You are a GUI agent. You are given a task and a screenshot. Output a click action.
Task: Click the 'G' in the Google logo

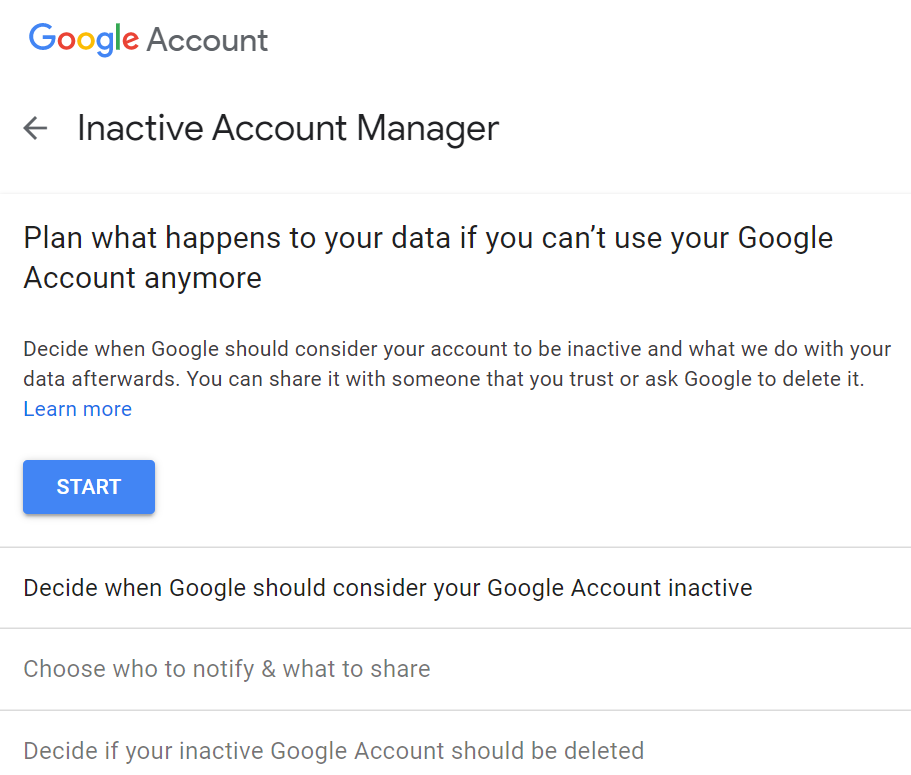[40, 38]
